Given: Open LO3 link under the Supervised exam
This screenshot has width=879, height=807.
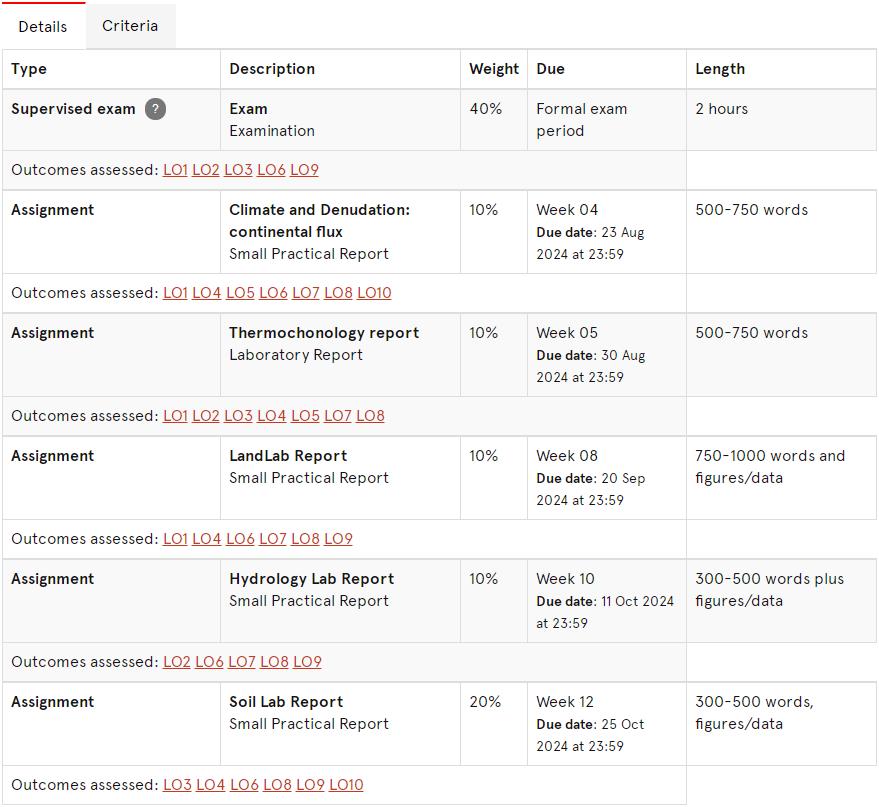Looking at the screenshot, I should click(x=238, y=170).
